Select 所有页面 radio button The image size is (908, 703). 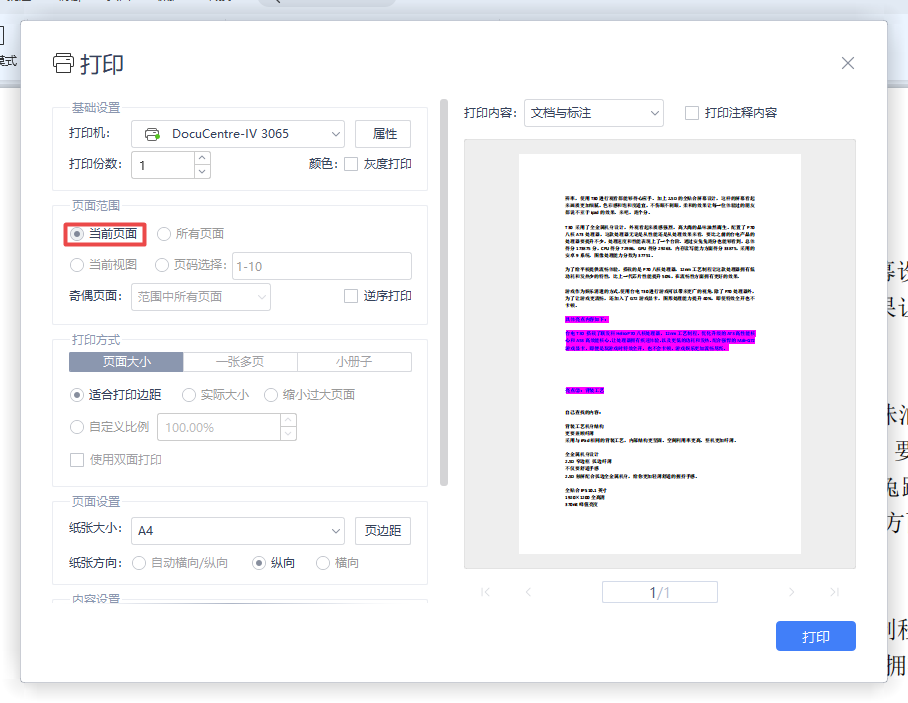165,234
